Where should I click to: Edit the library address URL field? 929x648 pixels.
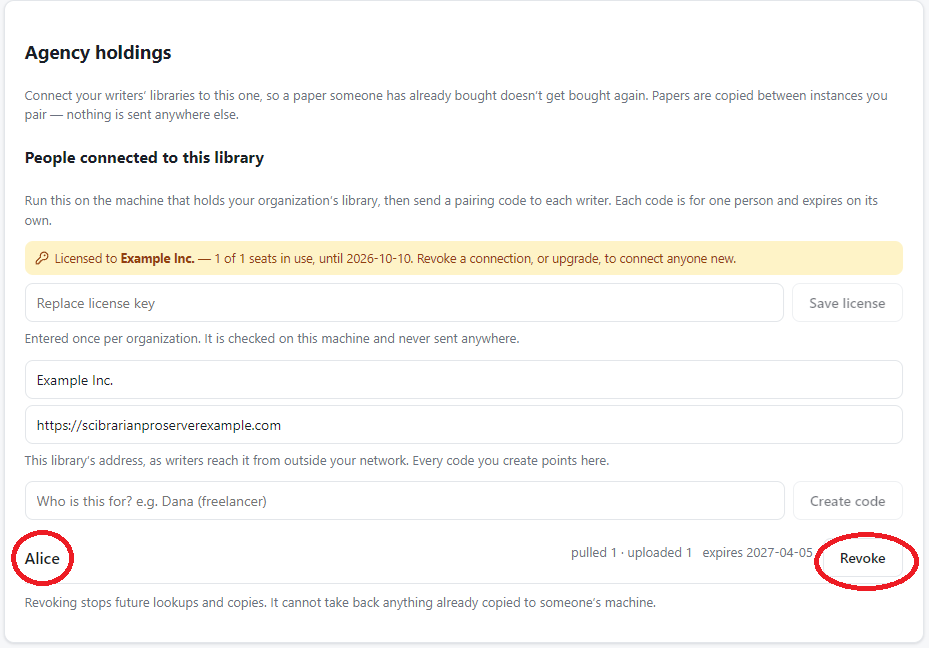coord(464,425)
